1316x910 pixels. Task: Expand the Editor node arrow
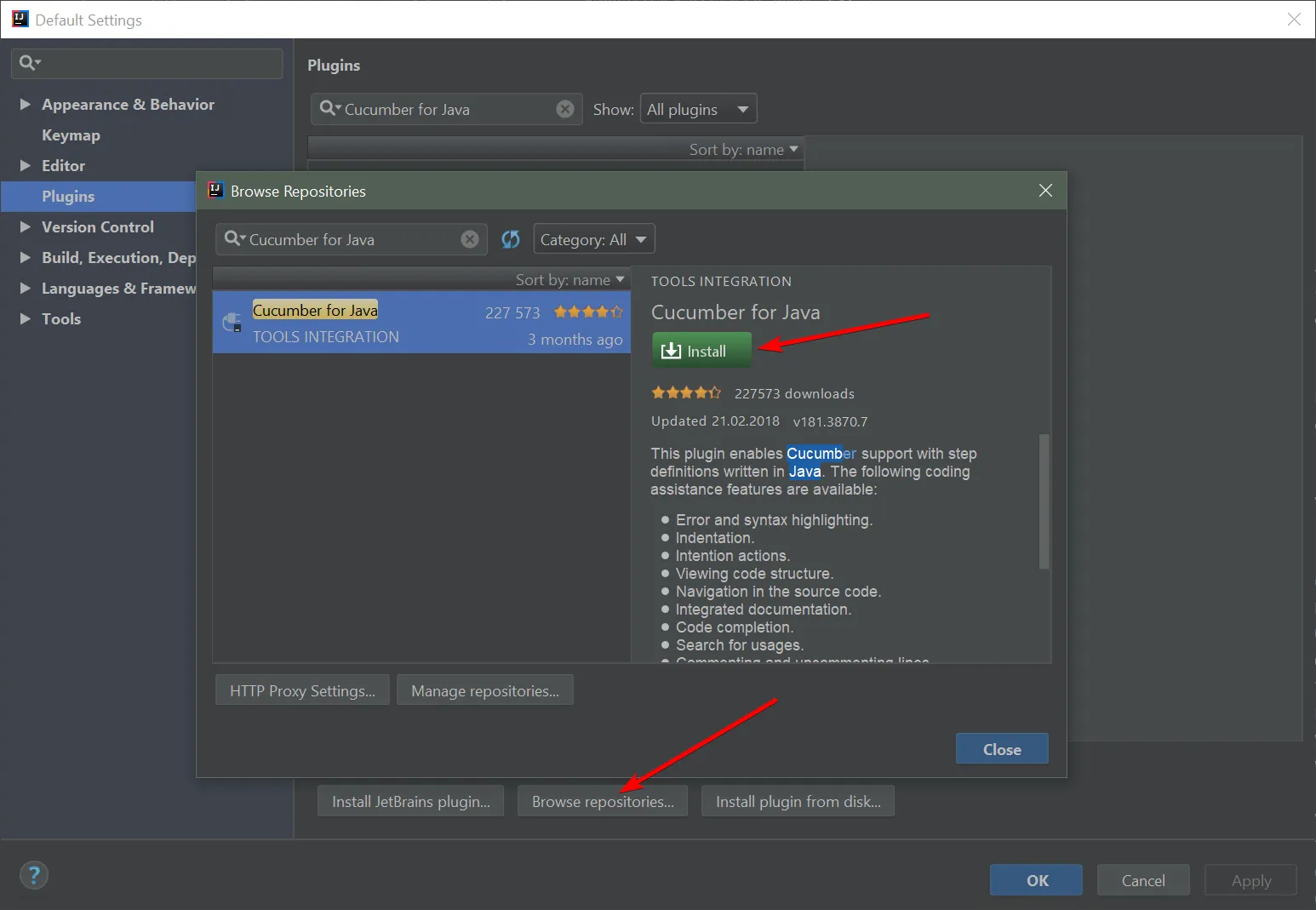tap(26, 165)
